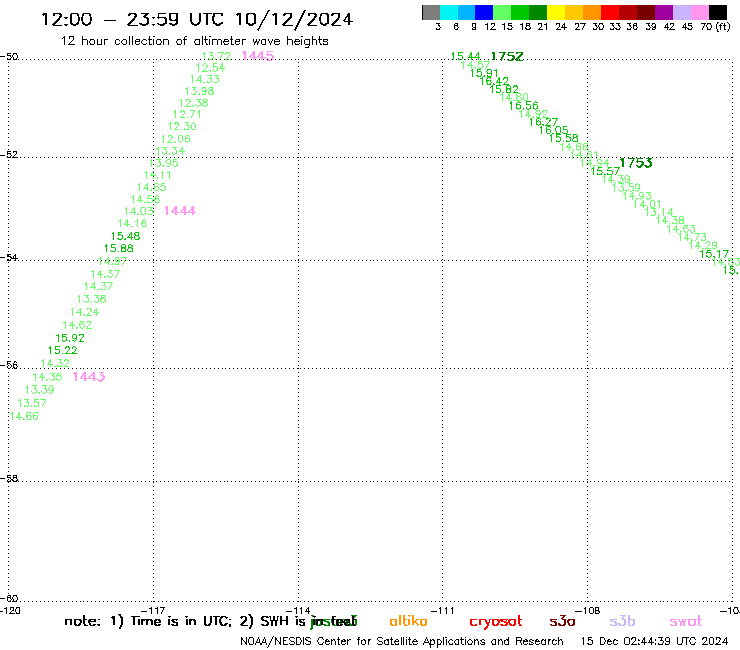Select the light green 12-15 ft legend swatch
Viewport: 740px width, 650px height.
[502, 13]
